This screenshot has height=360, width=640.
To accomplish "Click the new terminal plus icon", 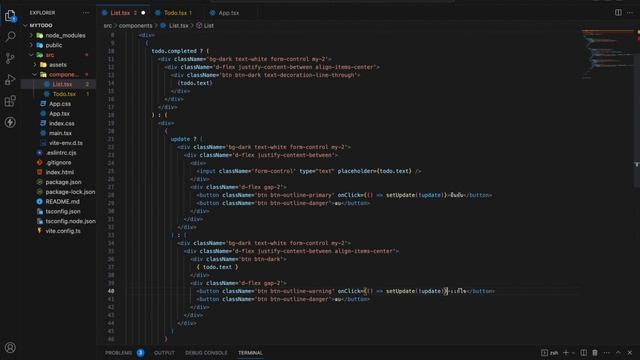I will tap(566, 353).
